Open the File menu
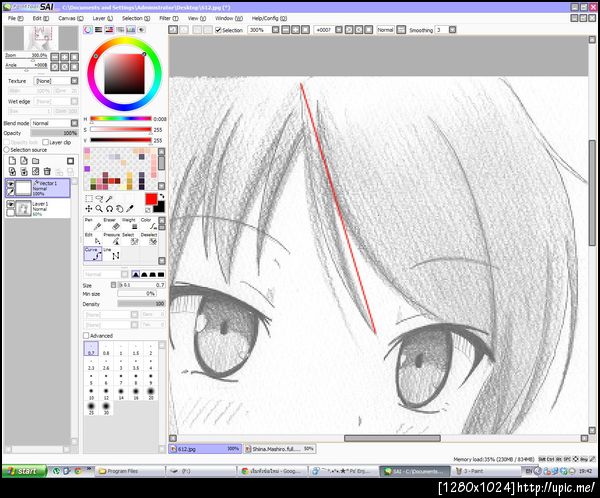Image resolution: width=600 pixels, height=498 pixels. [x=15, y=18]
